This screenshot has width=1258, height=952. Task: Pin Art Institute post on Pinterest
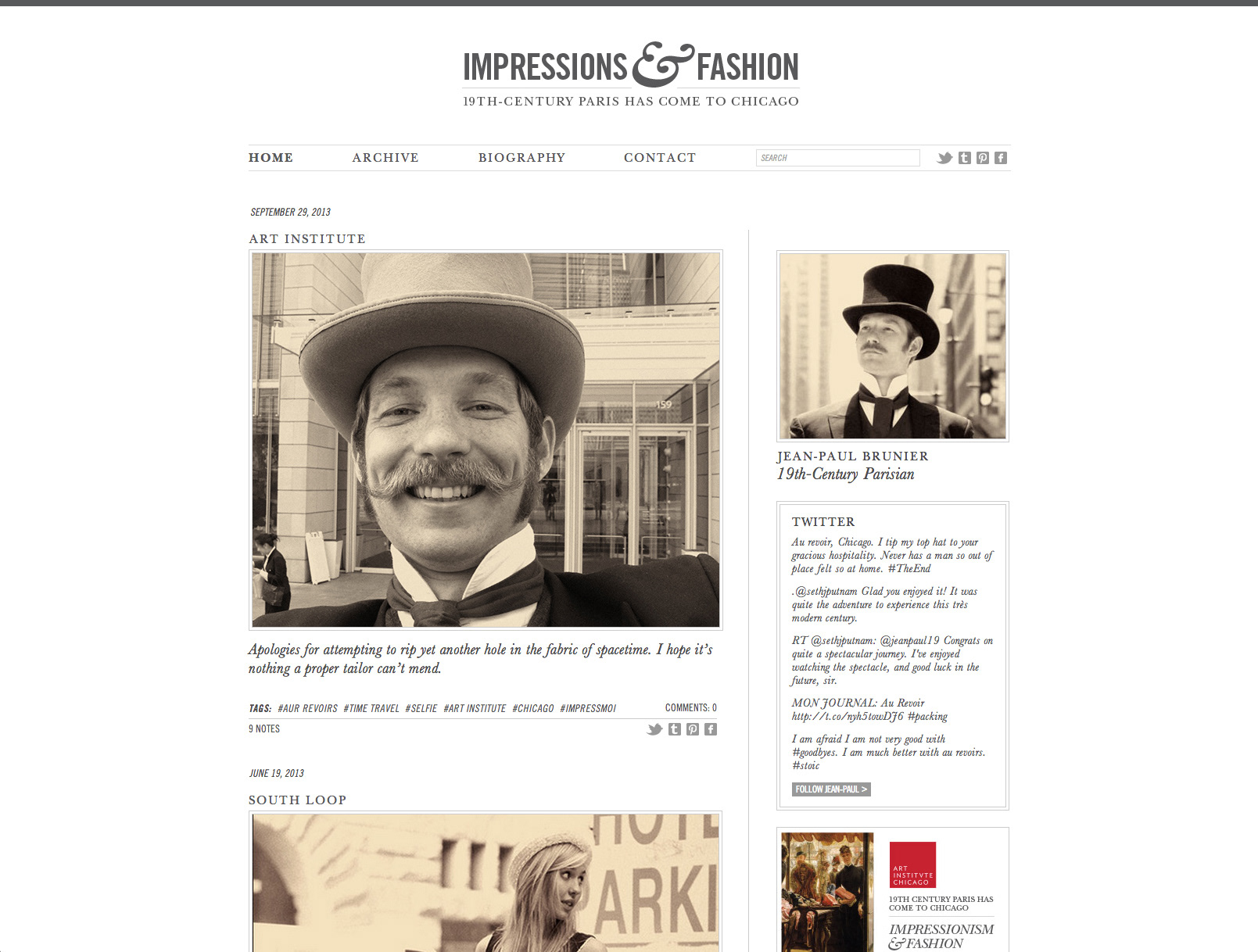click(693, 729)
